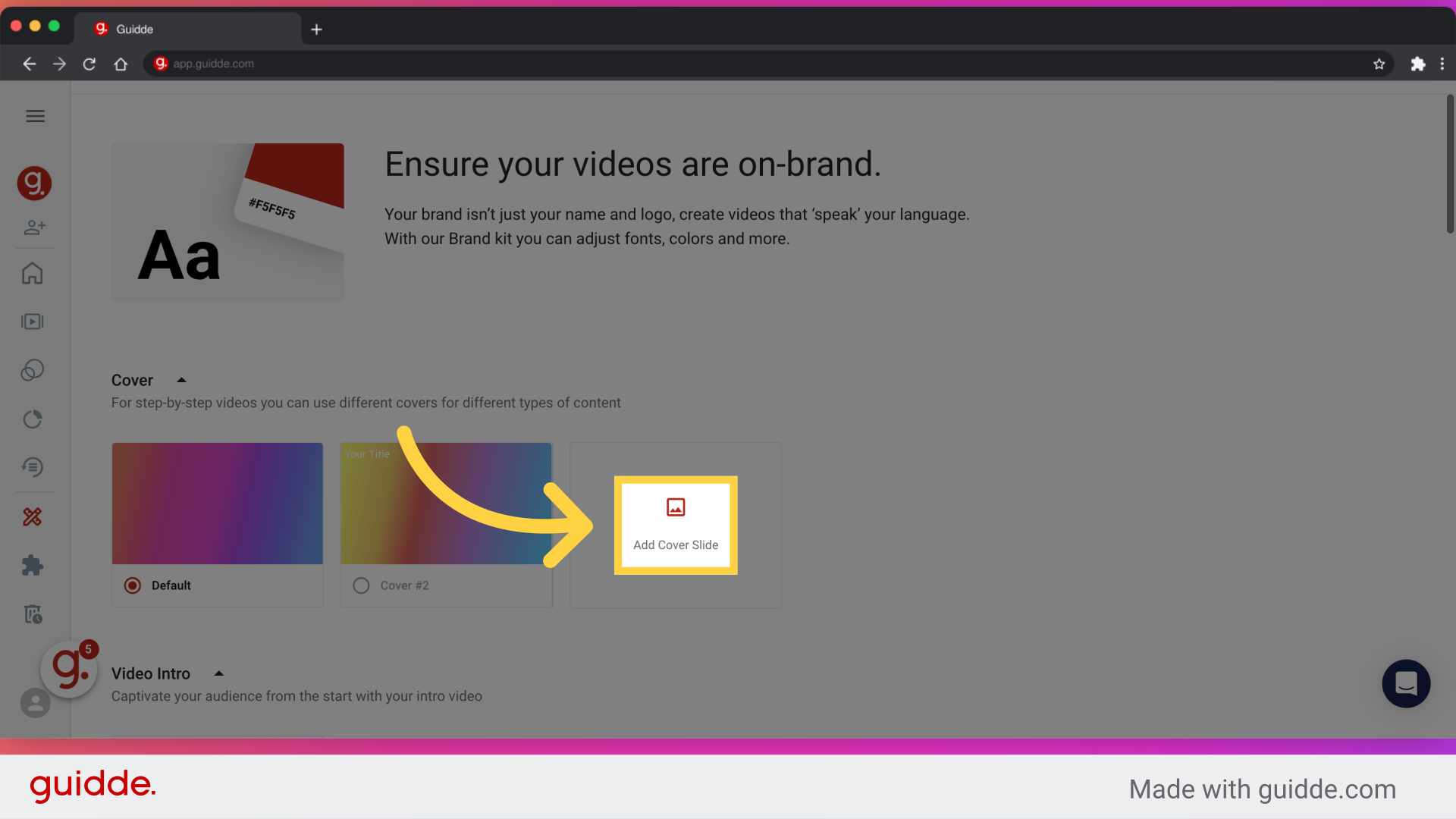The width and height of the screenshot is (1456, 819).
Task: Open the chat support bubble
Action: [x=1406, y=683]
